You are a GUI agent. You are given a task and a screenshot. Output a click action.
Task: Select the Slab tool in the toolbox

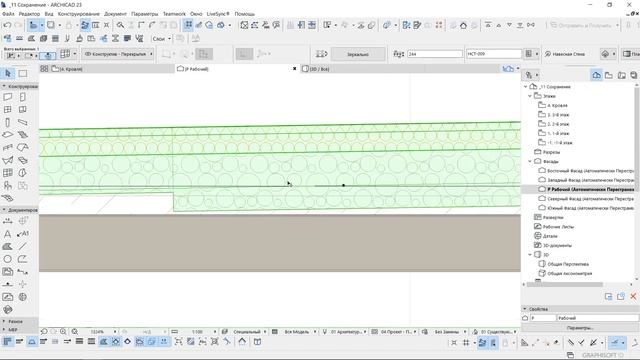7,135
